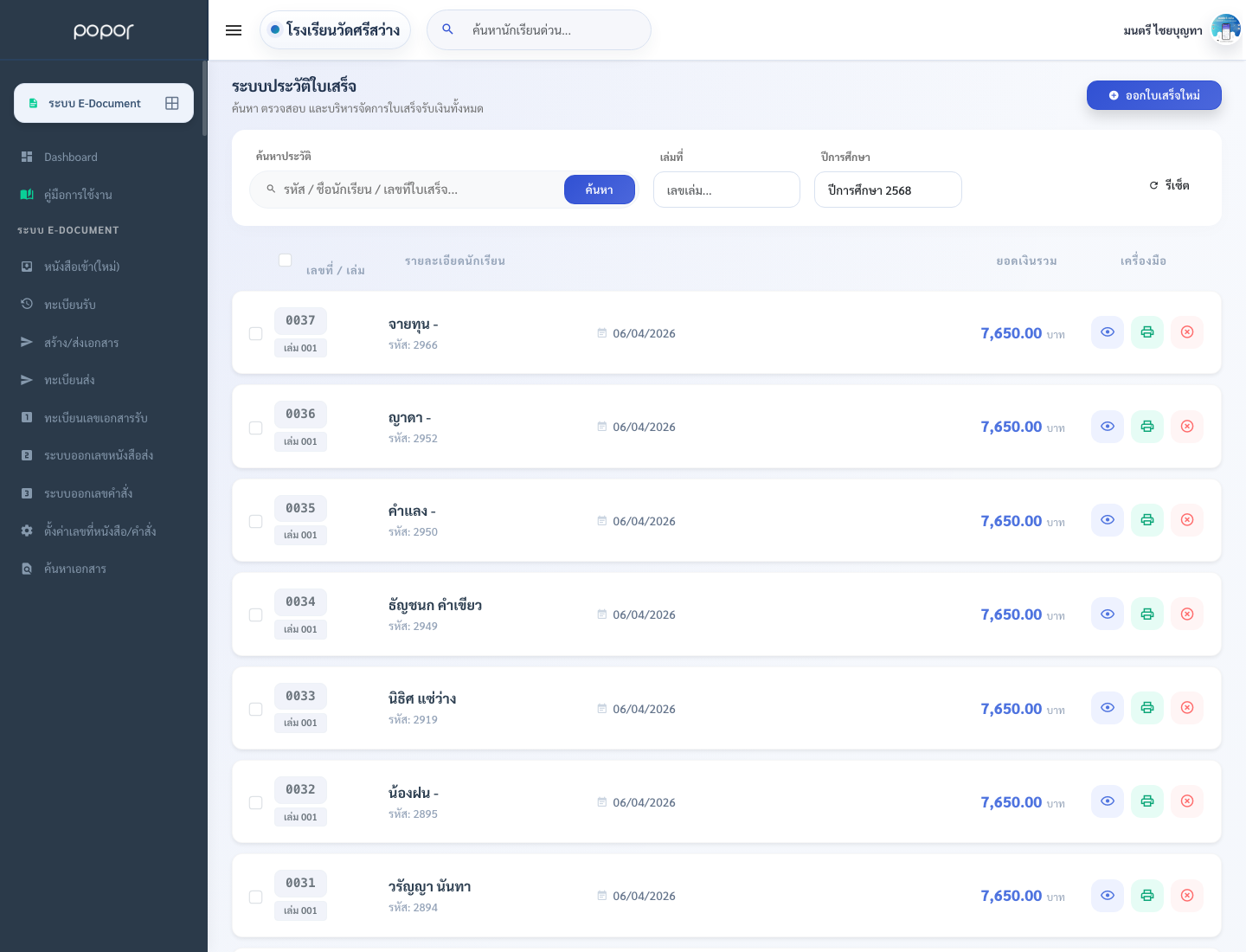This screenshot has width=1246, height=952.
Task: View receipt 0034 with eye icon
Action: click(1108, 614)
